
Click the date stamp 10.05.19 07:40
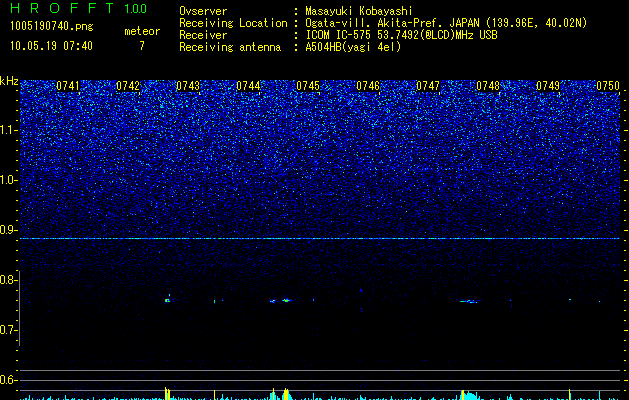coord(51,46)
